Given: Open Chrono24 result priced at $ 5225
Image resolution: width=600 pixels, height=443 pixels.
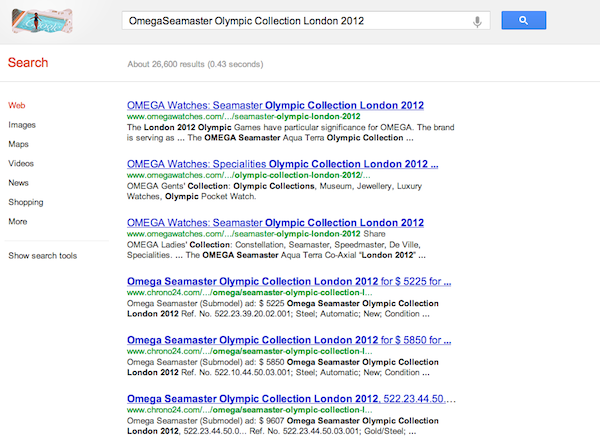Looking at the screenshot, I should (x=289, y=281).
